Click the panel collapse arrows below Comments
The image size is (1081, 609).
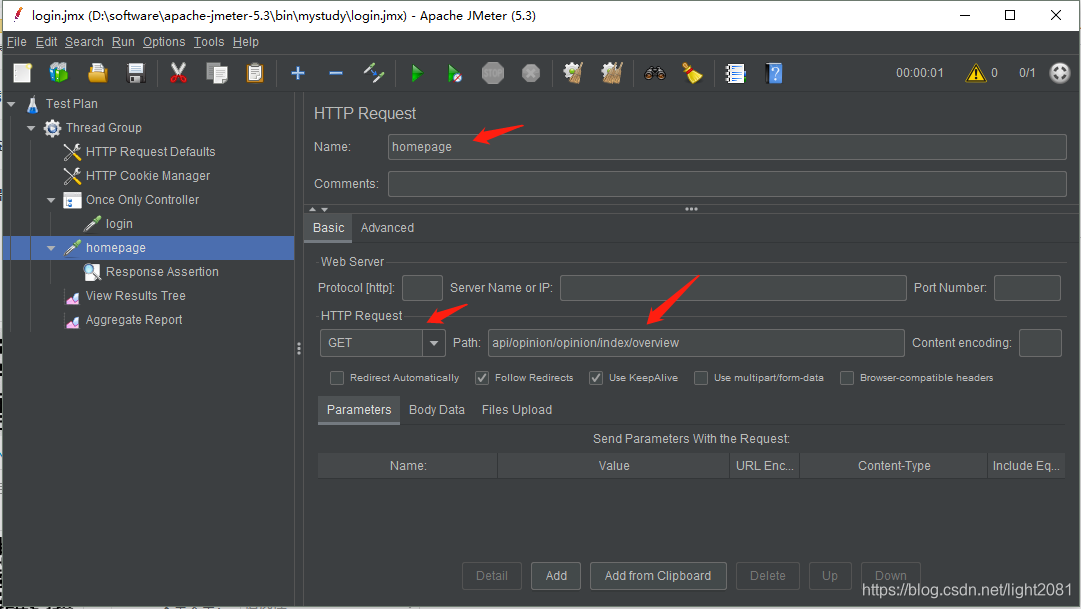tap(319, 209)
